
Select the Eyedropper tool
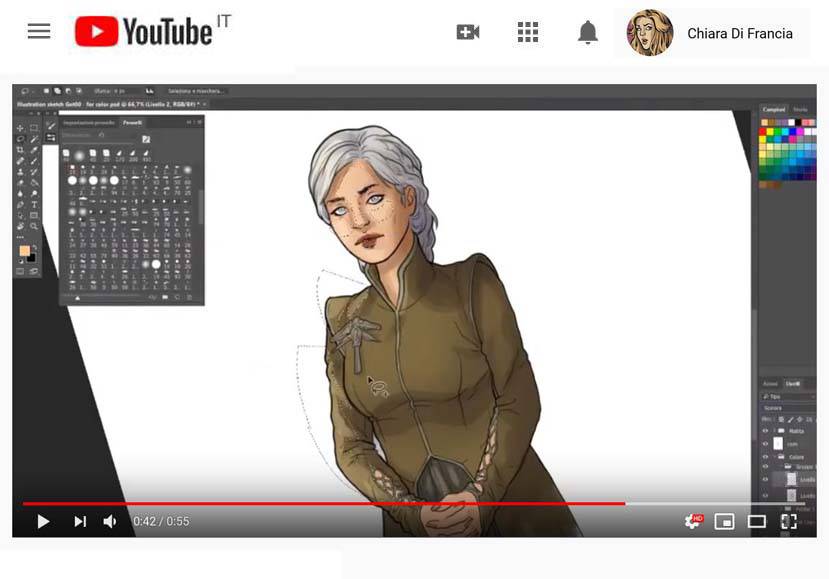click(x=34, y=150)
